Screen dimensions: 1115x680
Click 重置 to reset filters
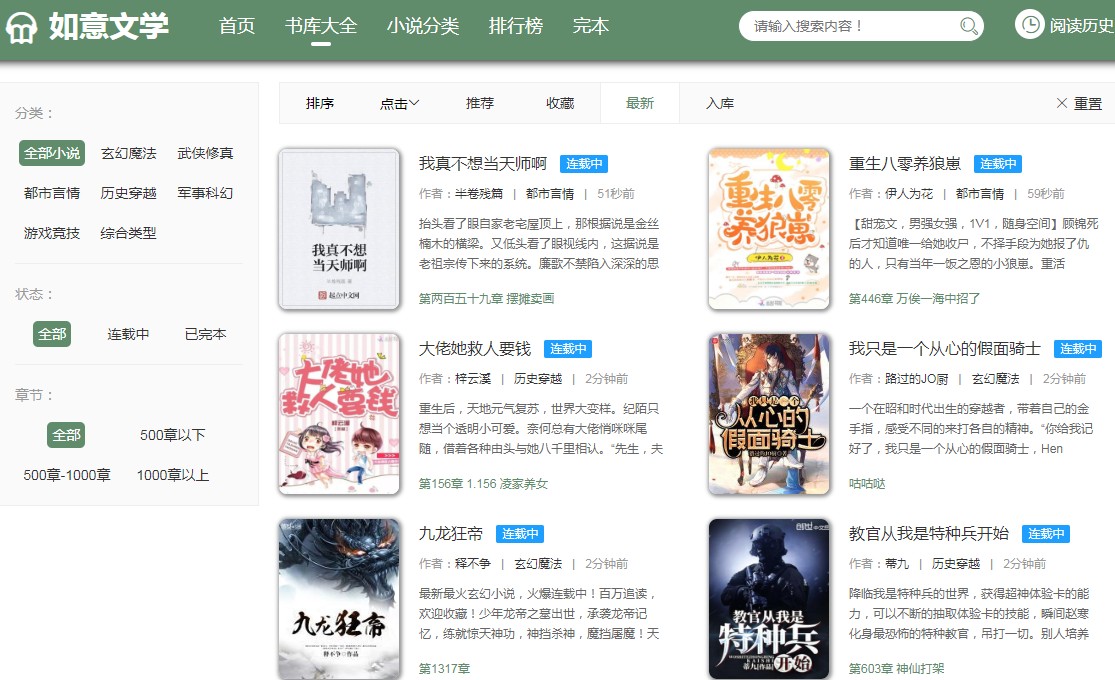[x=1087, y=104]
